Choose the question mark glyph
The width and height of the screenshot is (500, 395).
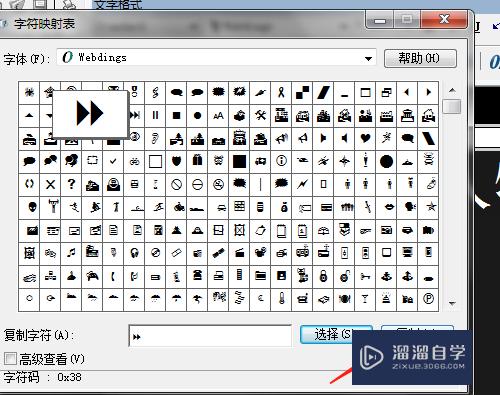71,184
